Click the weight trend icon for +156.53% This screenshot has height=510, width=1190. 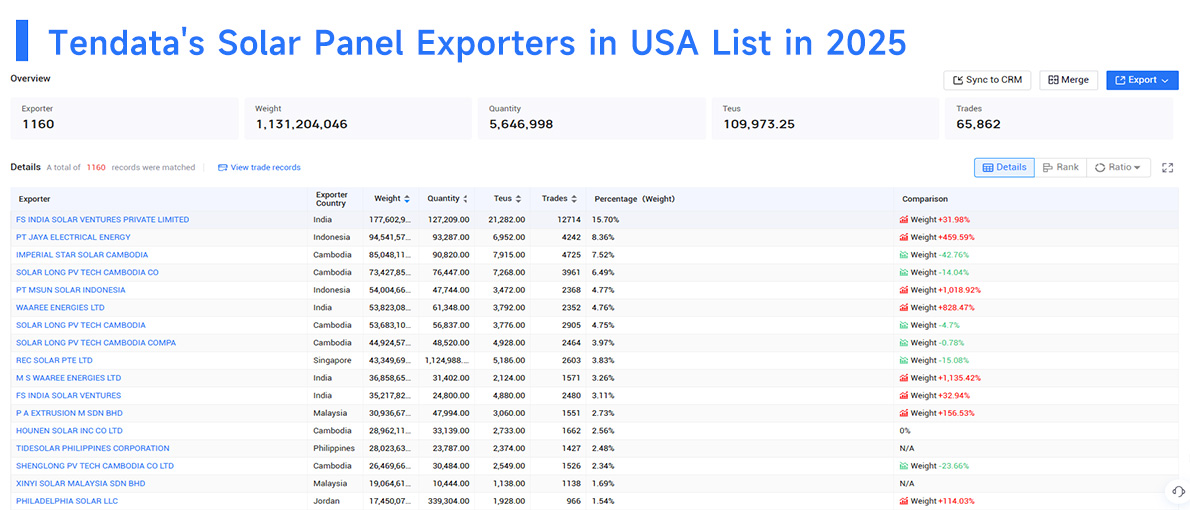(x=904, y=413)
